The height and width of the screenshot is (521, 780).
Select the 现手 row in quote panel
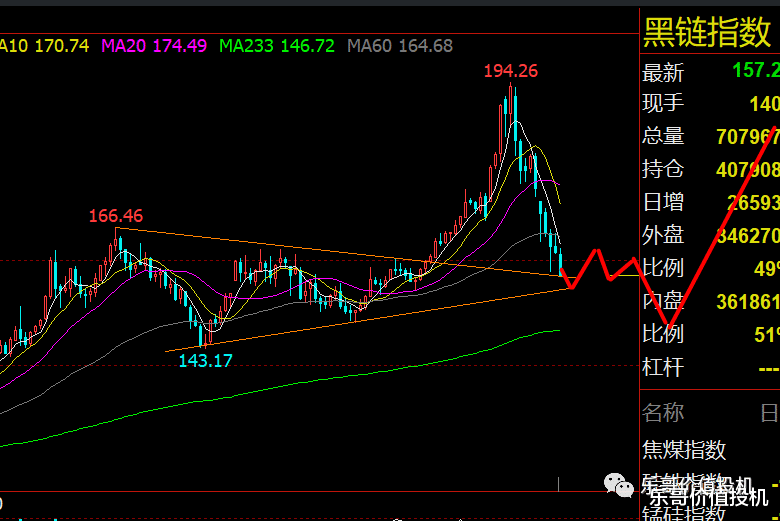[x=710, y=104]
